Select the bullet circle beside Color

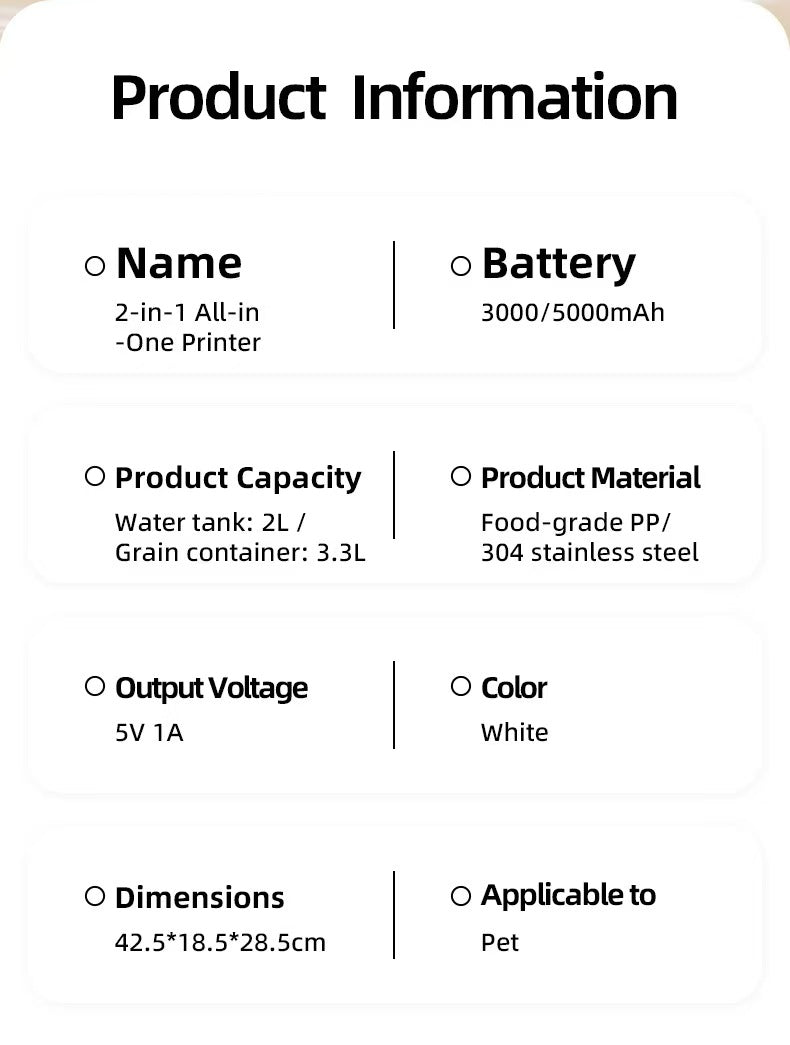pyautogui.click(x=461, y=687)
